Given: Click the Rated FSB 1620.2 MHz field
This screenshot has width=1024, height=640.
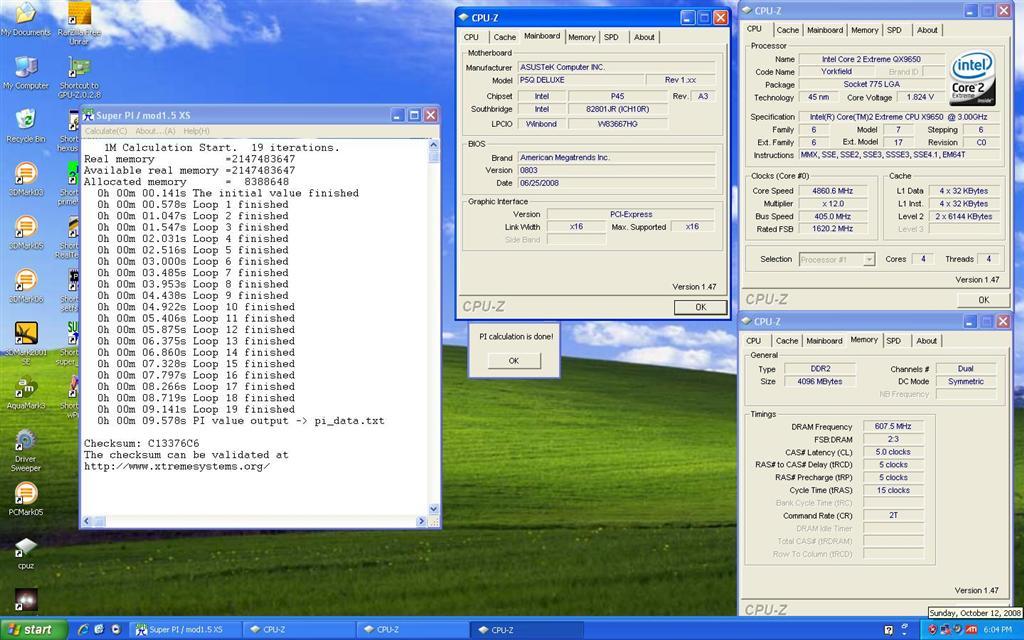Looking at the screenshot, I should coord(832,229).
